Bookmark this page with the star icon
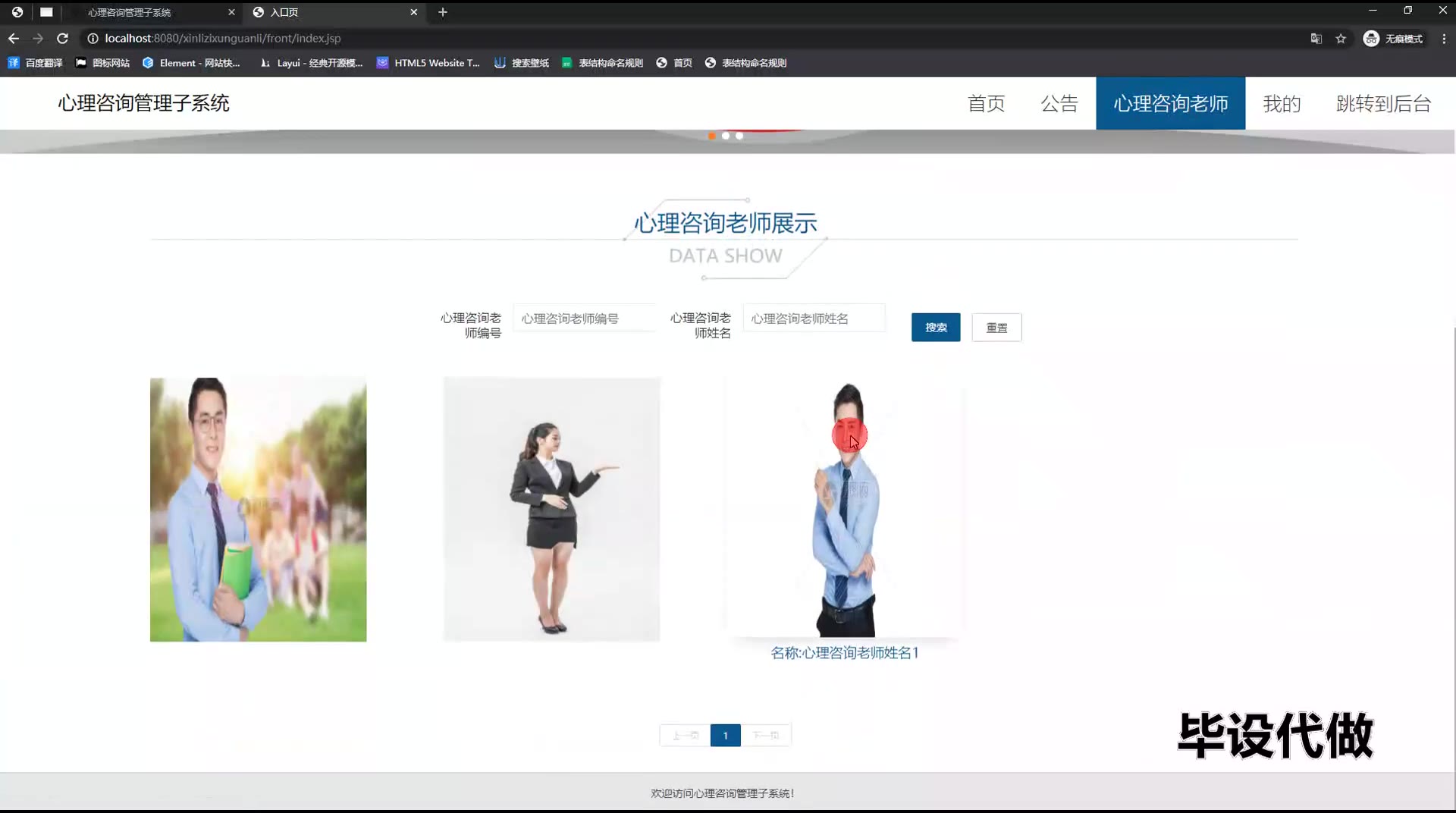 (x=1341, y=39)
